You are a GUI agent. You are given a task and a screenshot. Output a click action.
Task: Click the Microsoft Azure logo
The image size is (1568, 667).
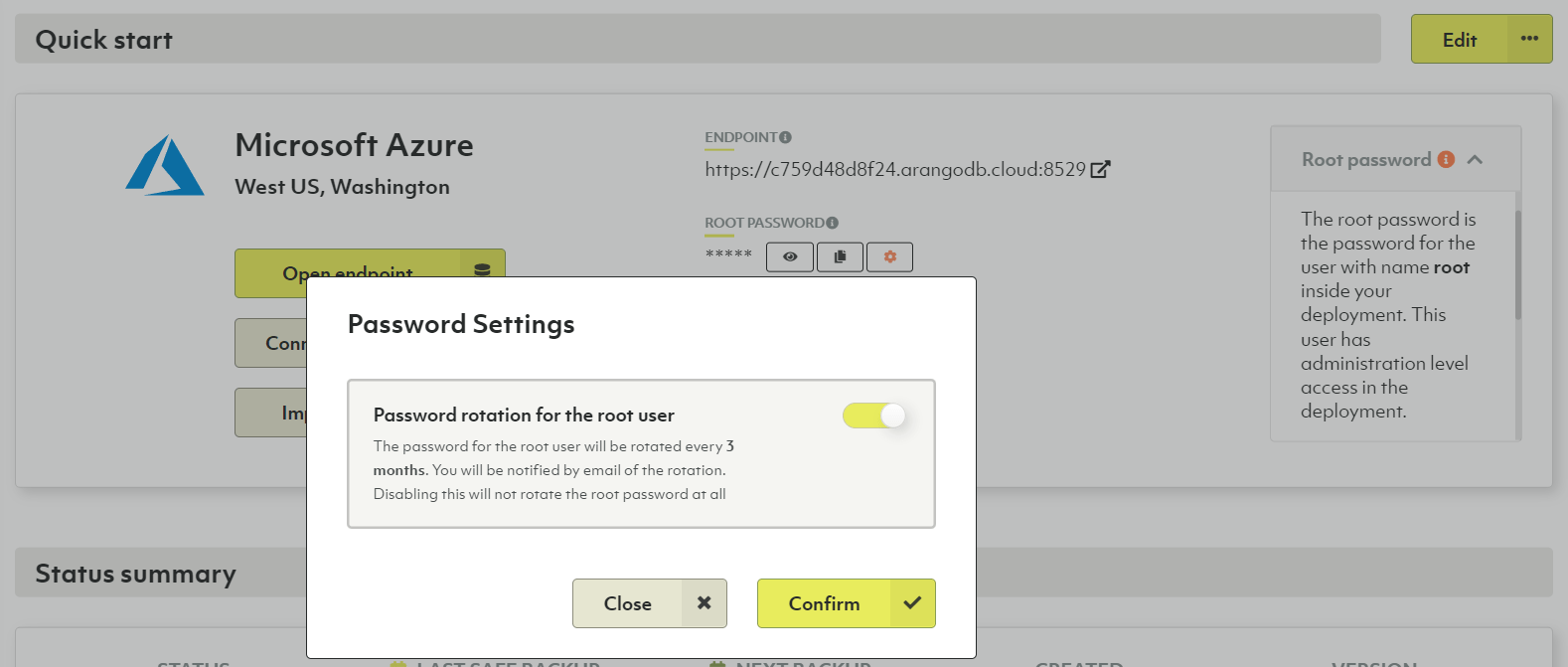[165, 166]
